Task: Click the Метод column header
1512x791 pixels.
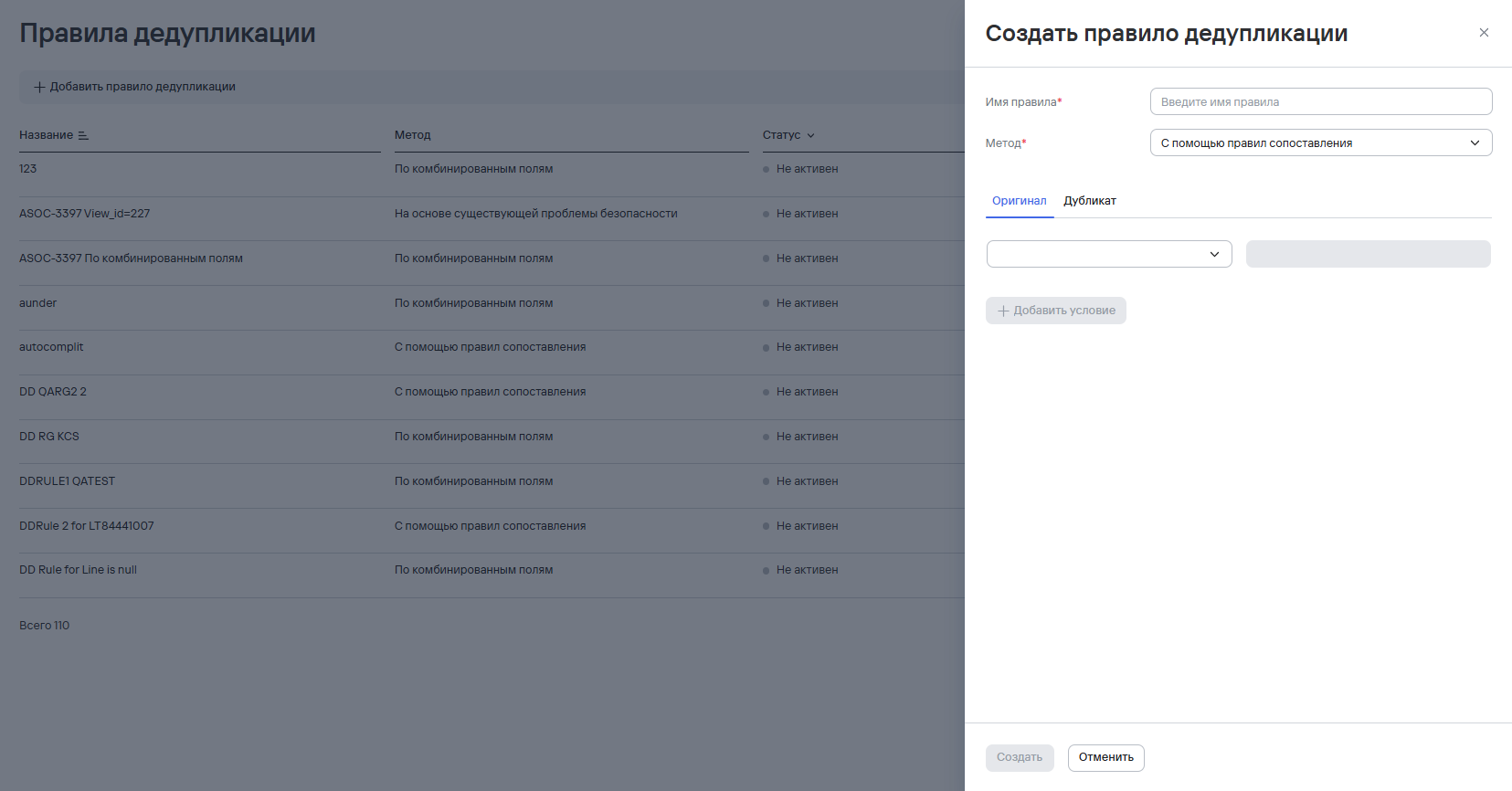Action: pos(412,135)
